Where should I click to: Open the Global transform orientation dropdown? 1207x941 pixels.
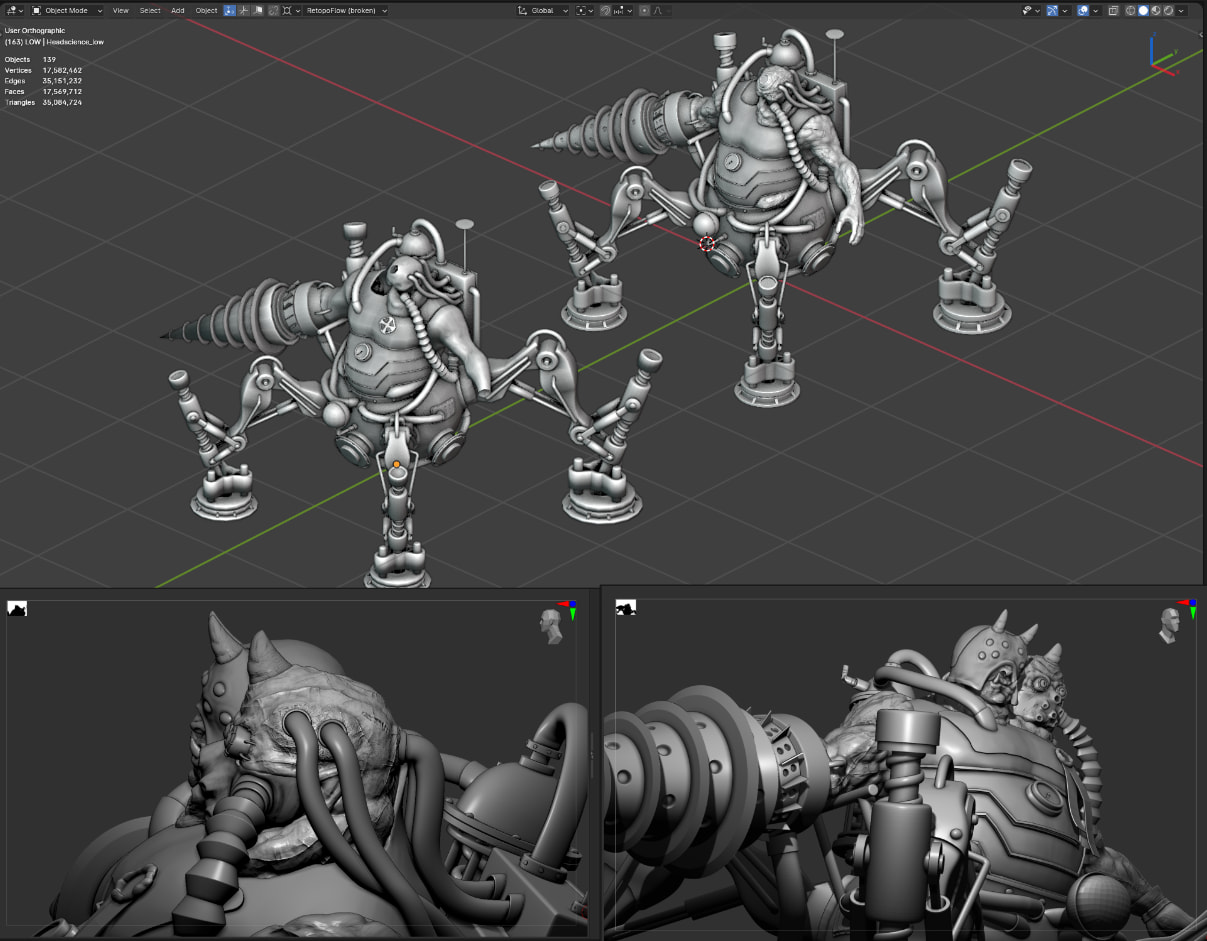click(x=543, y=10)
